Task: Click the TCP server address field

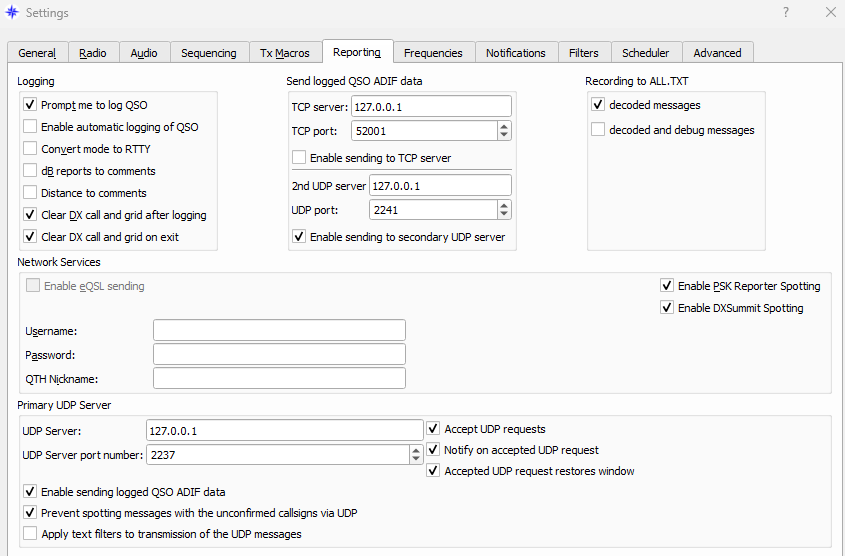Action: (x=431, y=106)
